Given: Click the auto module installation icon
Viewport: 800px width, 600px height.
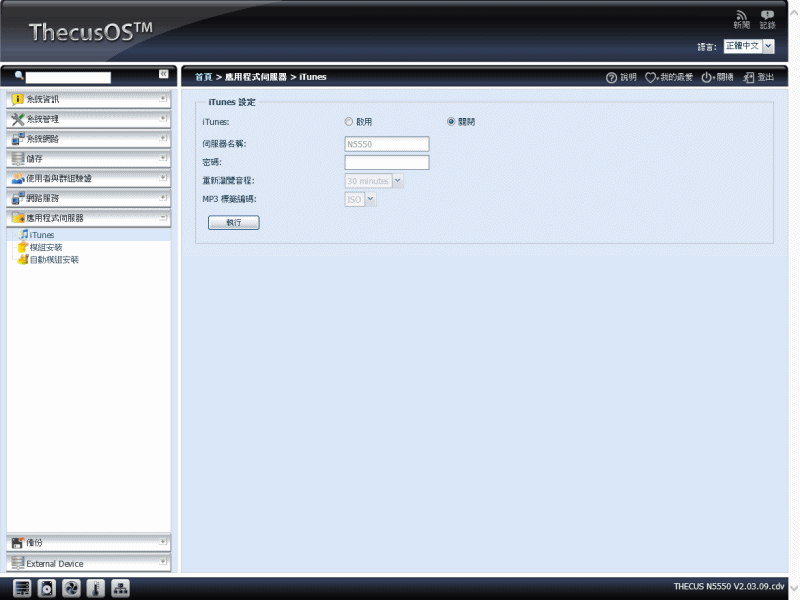Looking at the screenshot, I should (23, 260).
